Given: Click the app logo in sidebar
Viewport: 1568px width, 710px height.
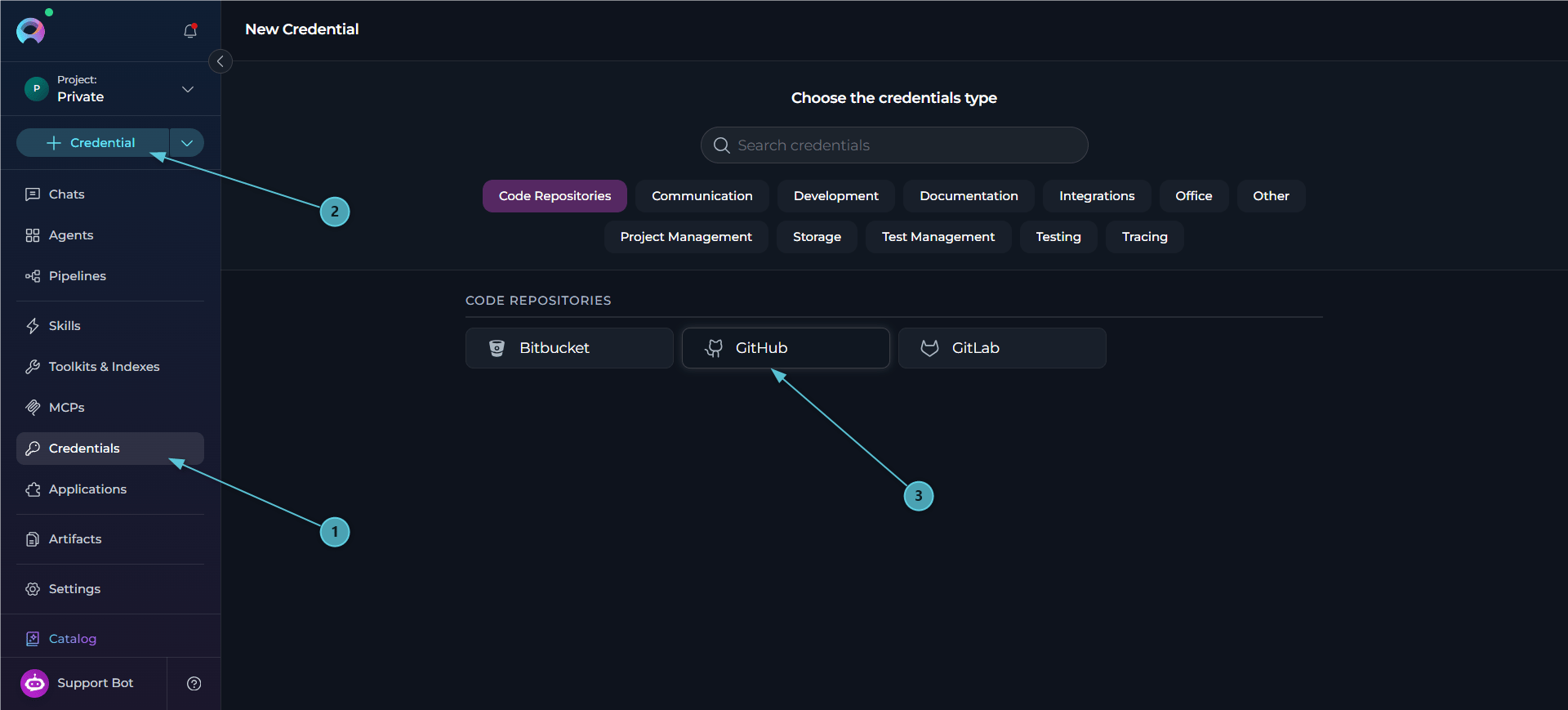Looking at the screenshot, I should (x=30, y=31).
